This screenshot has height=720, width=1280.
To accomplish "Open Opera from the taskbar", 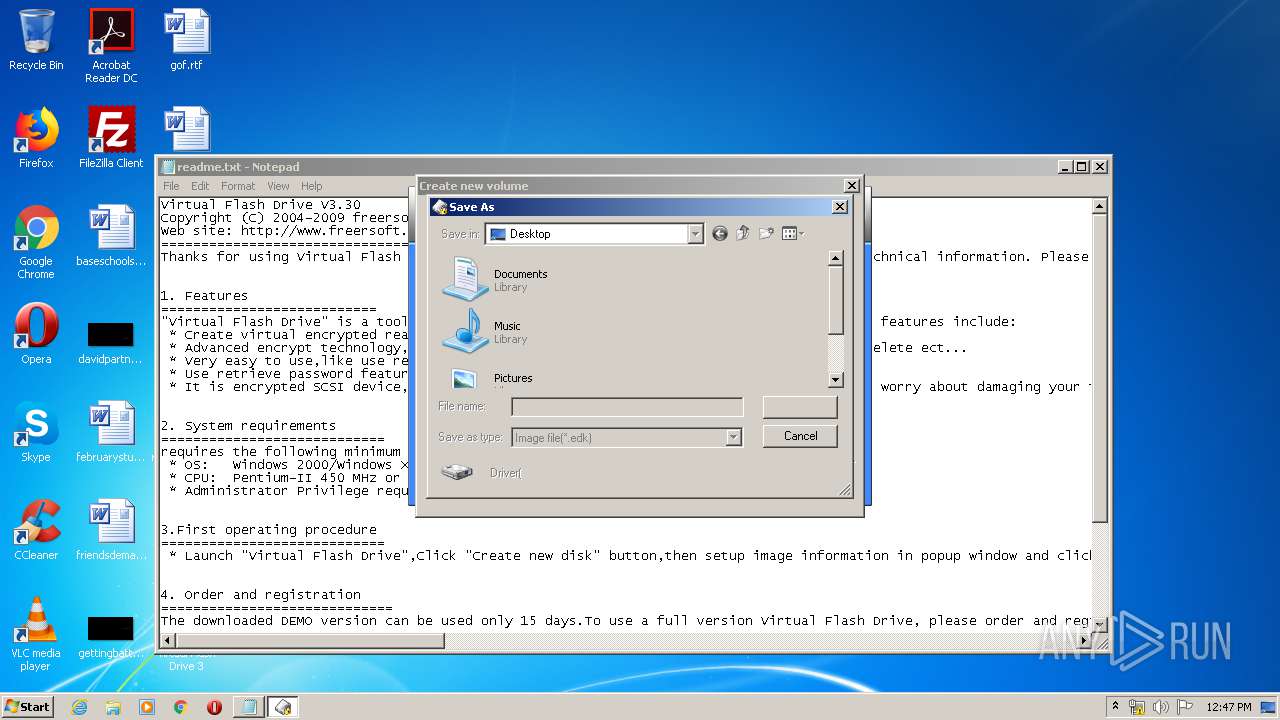I will (x=214, y=707).
